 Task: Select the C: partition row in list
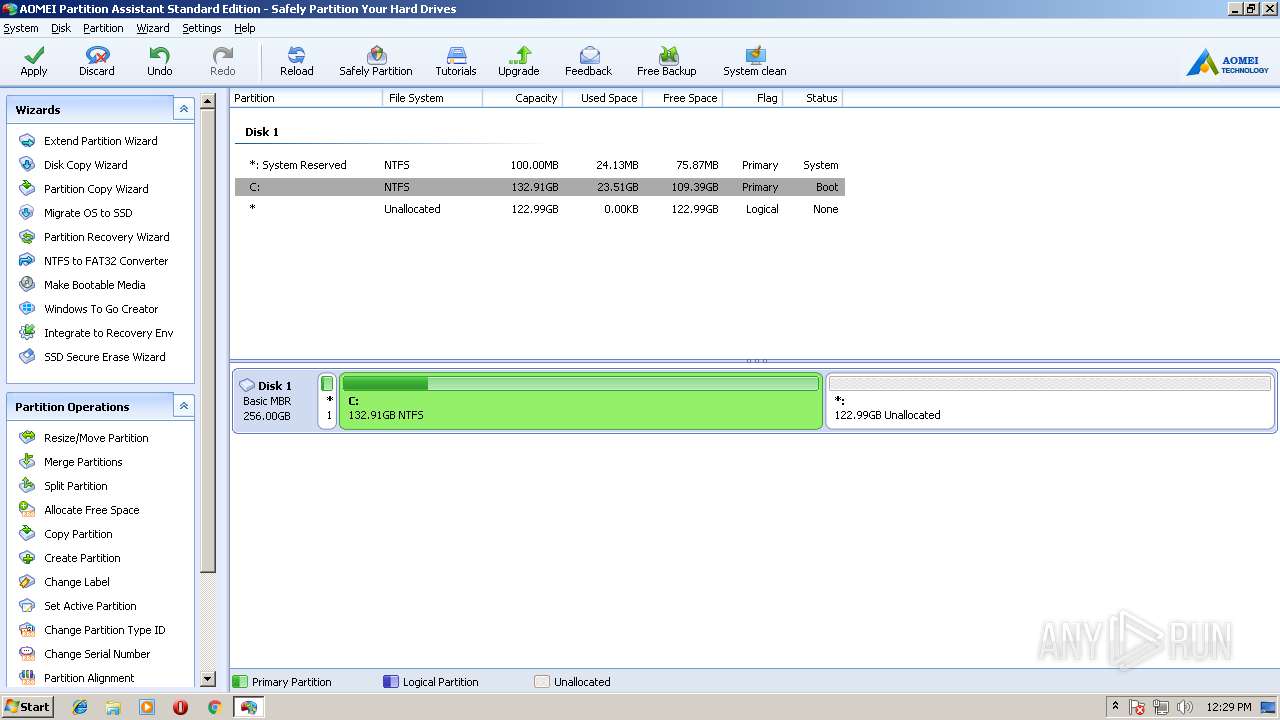(540, 187)
